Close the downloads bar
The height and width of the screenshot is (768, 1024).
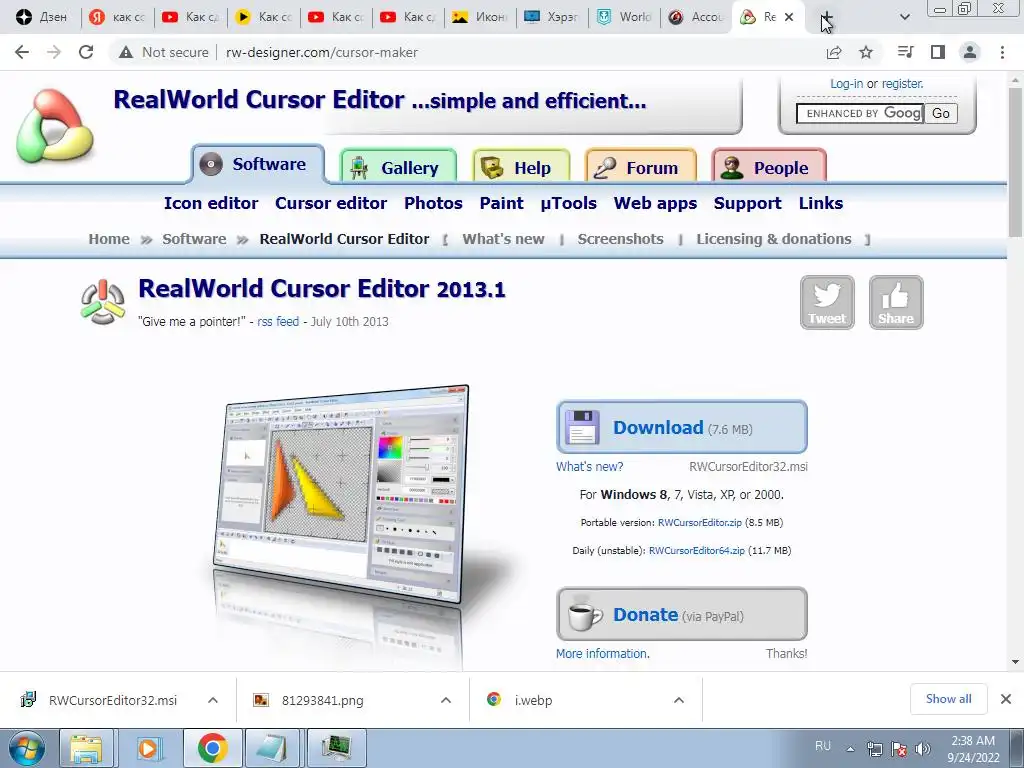click(1006, 699)
